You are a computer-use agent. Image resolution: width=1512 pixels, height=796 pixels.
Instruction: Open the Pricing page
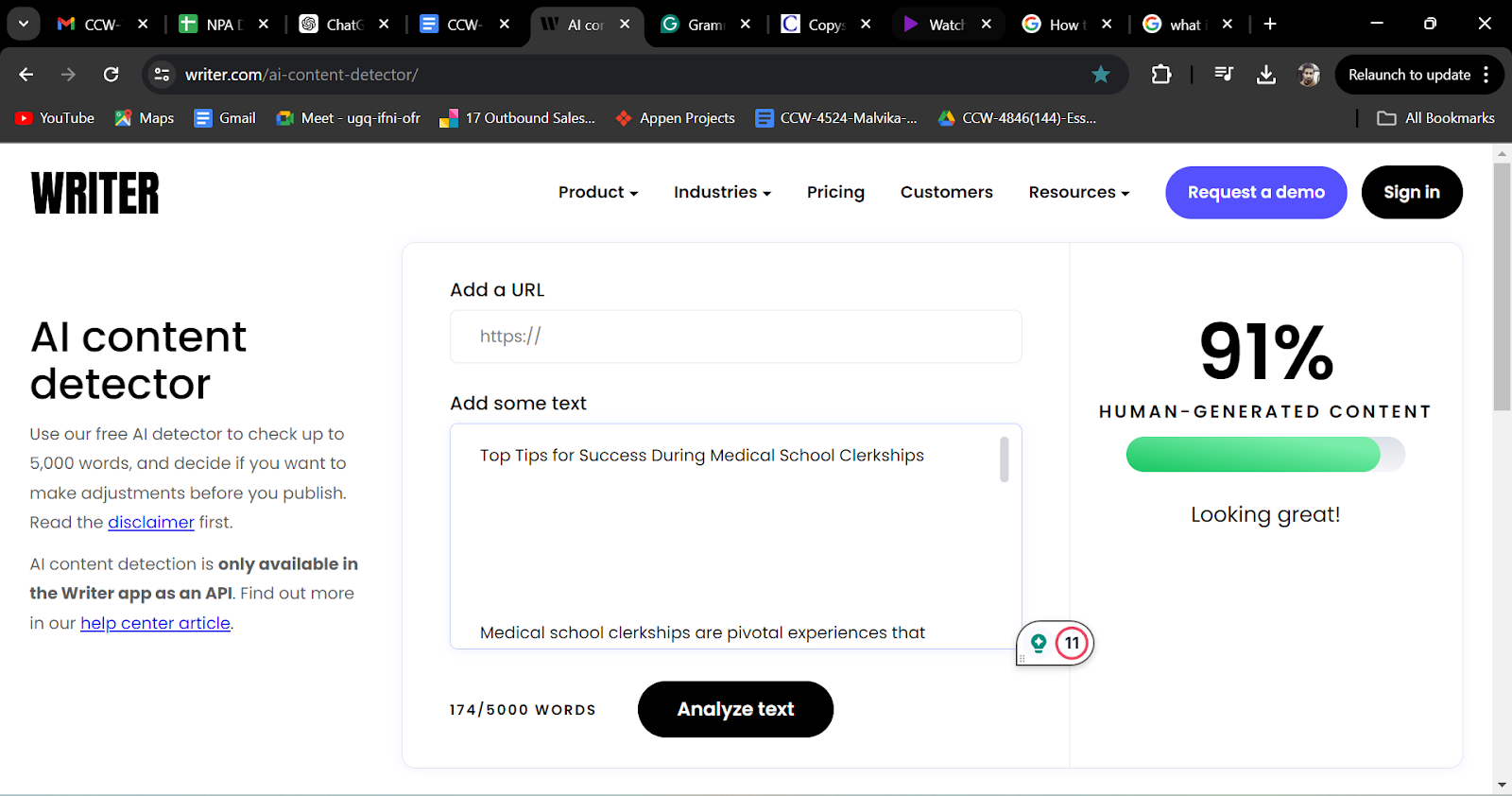point(835,192)
